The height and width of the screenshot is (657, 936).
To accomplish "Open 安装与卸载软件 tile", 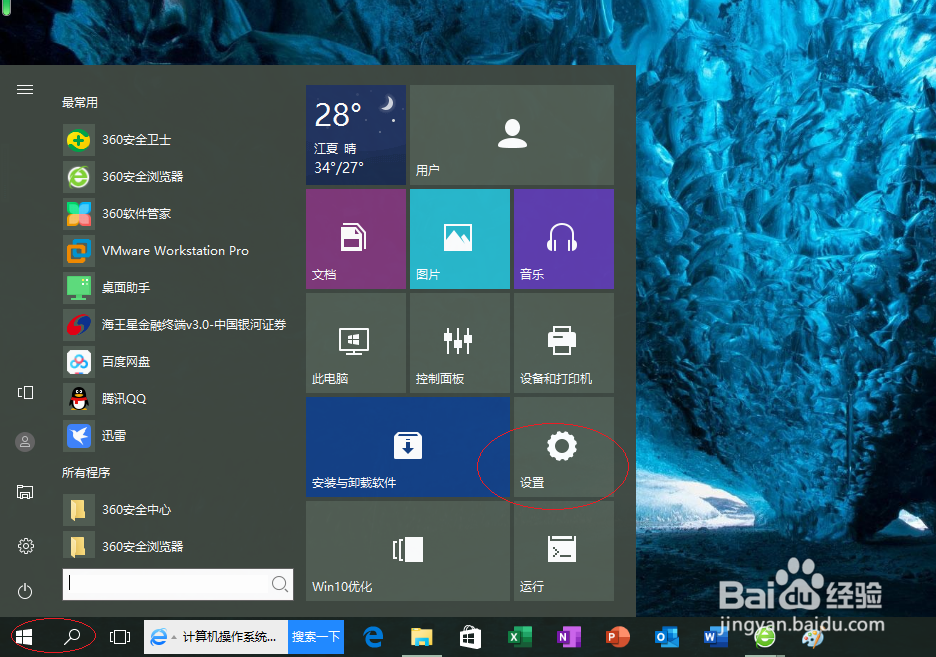I will point(408,447).
